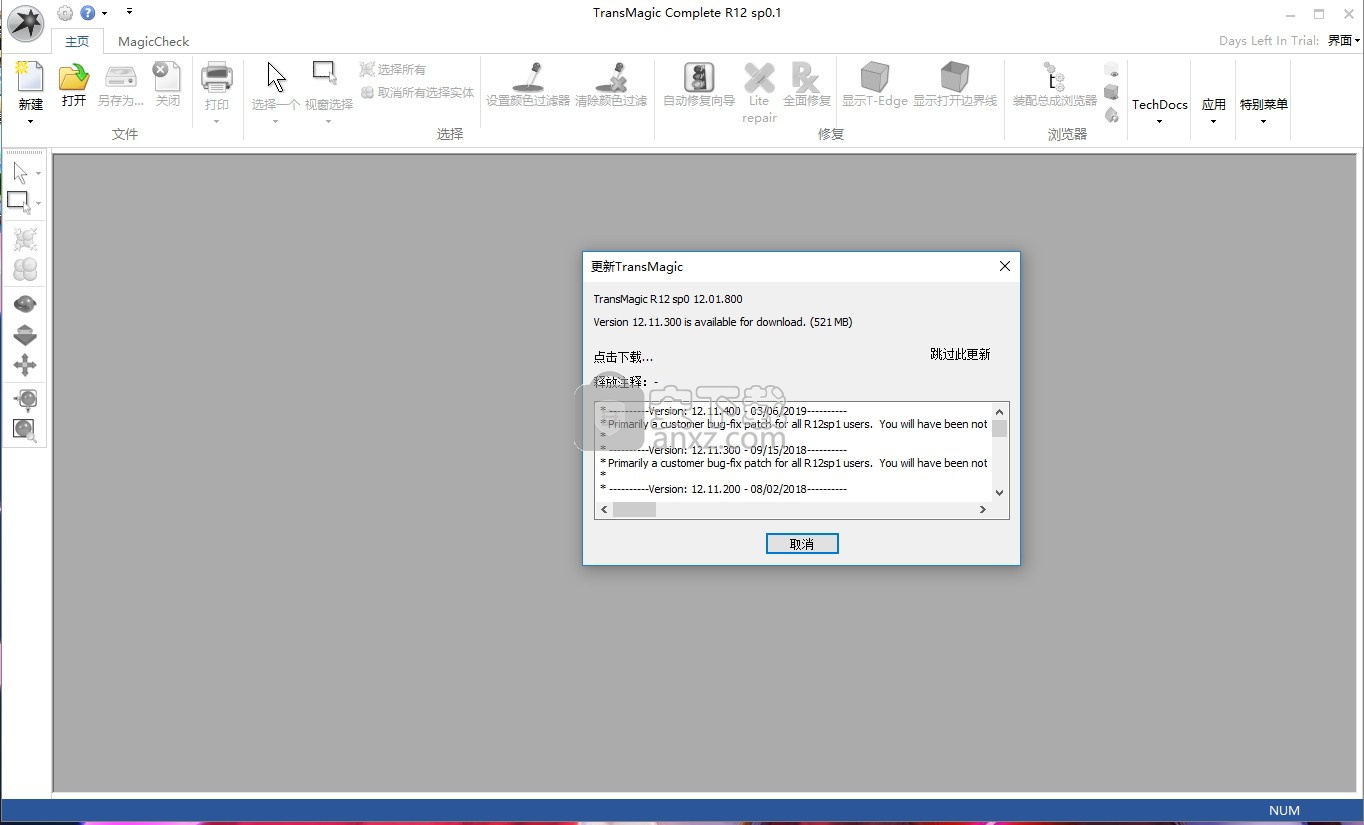Viewport: 1364px width, 825px height.
Task: Click the four-way pan arrows icon
Action: pyautogui.click(x=25, y=365)
